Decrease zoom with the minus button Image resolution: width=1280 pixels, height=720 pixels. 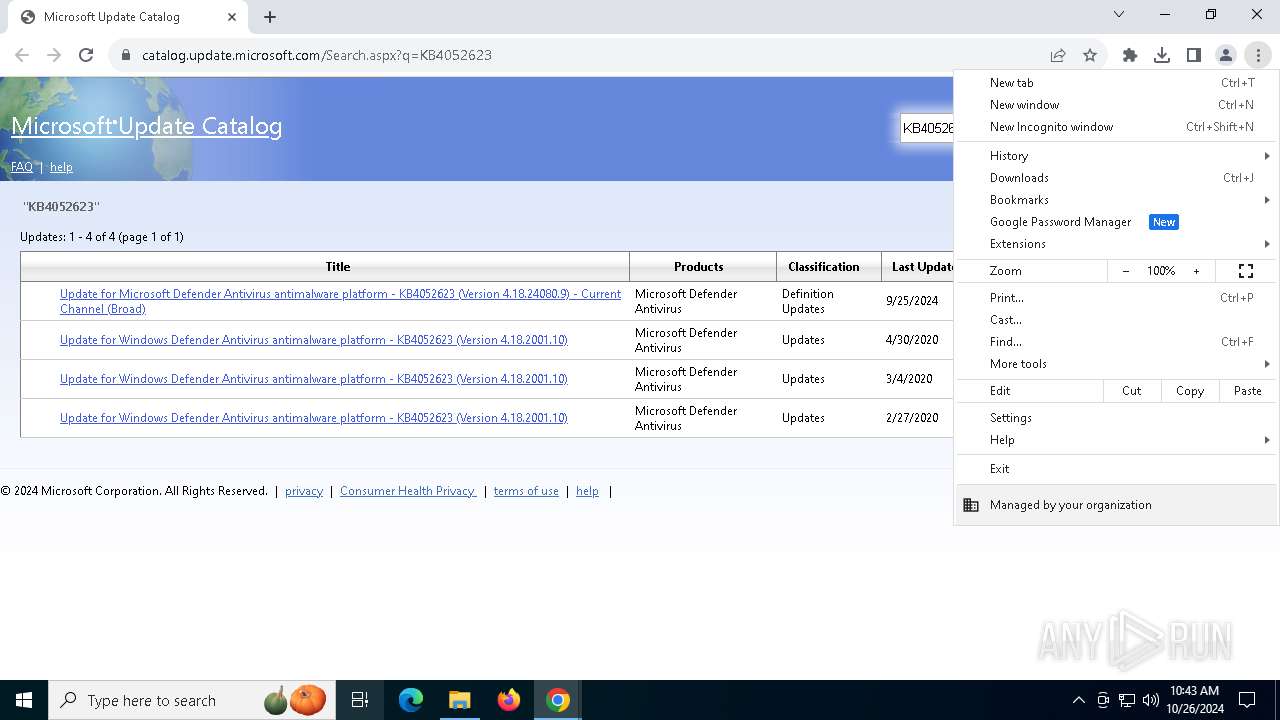click(x=1126, y=271)
